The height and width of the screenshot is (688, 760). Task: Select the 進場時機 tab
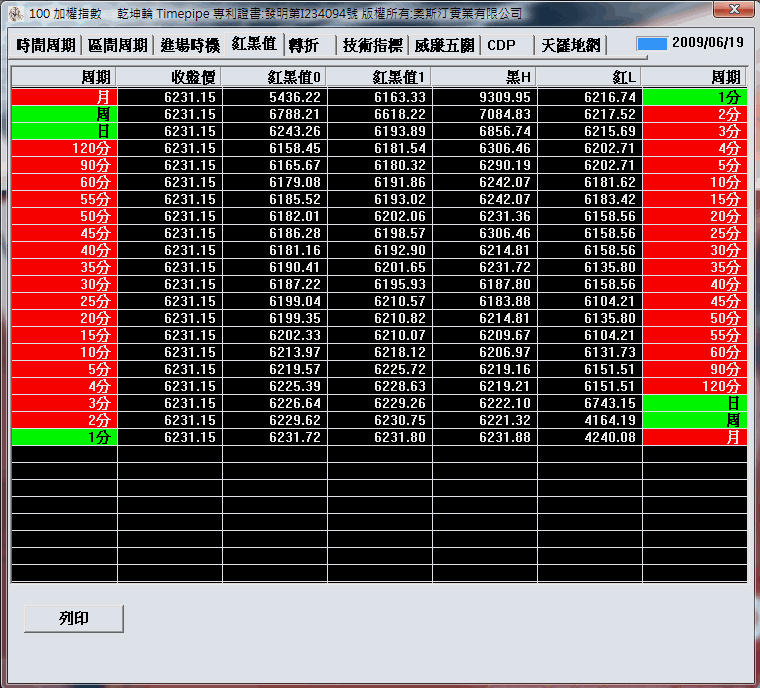pyautogui.click(x=190, y=45)
